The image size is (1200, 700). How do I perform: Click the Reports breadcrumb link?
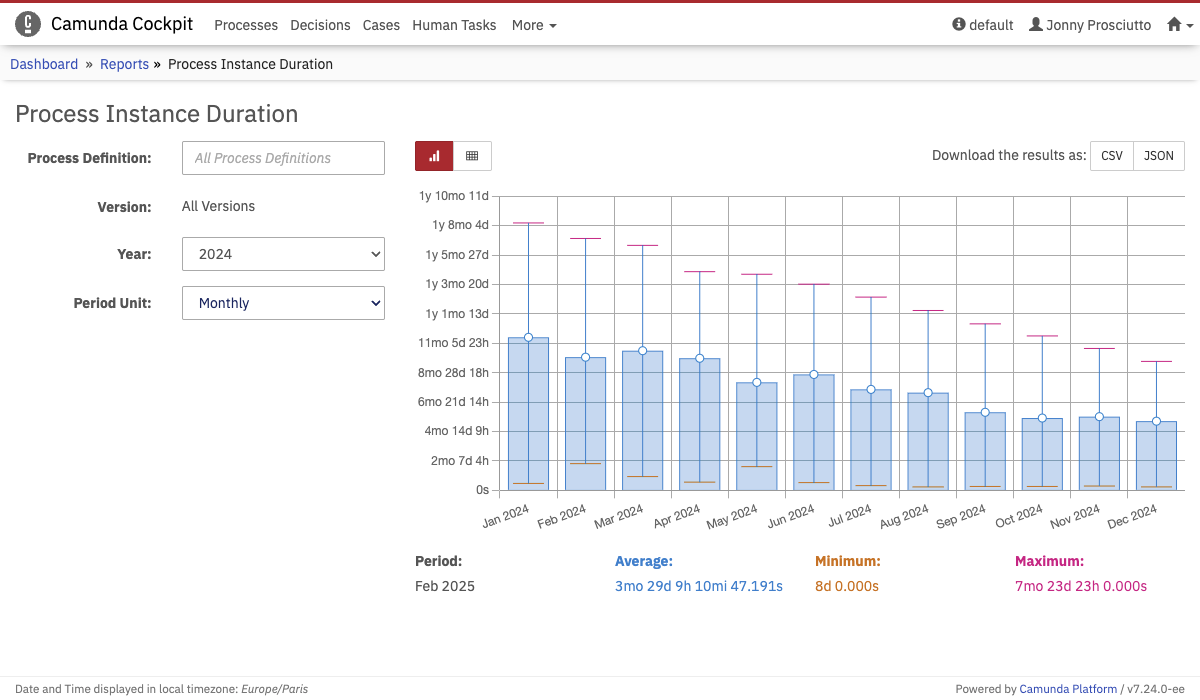(124, 64)
